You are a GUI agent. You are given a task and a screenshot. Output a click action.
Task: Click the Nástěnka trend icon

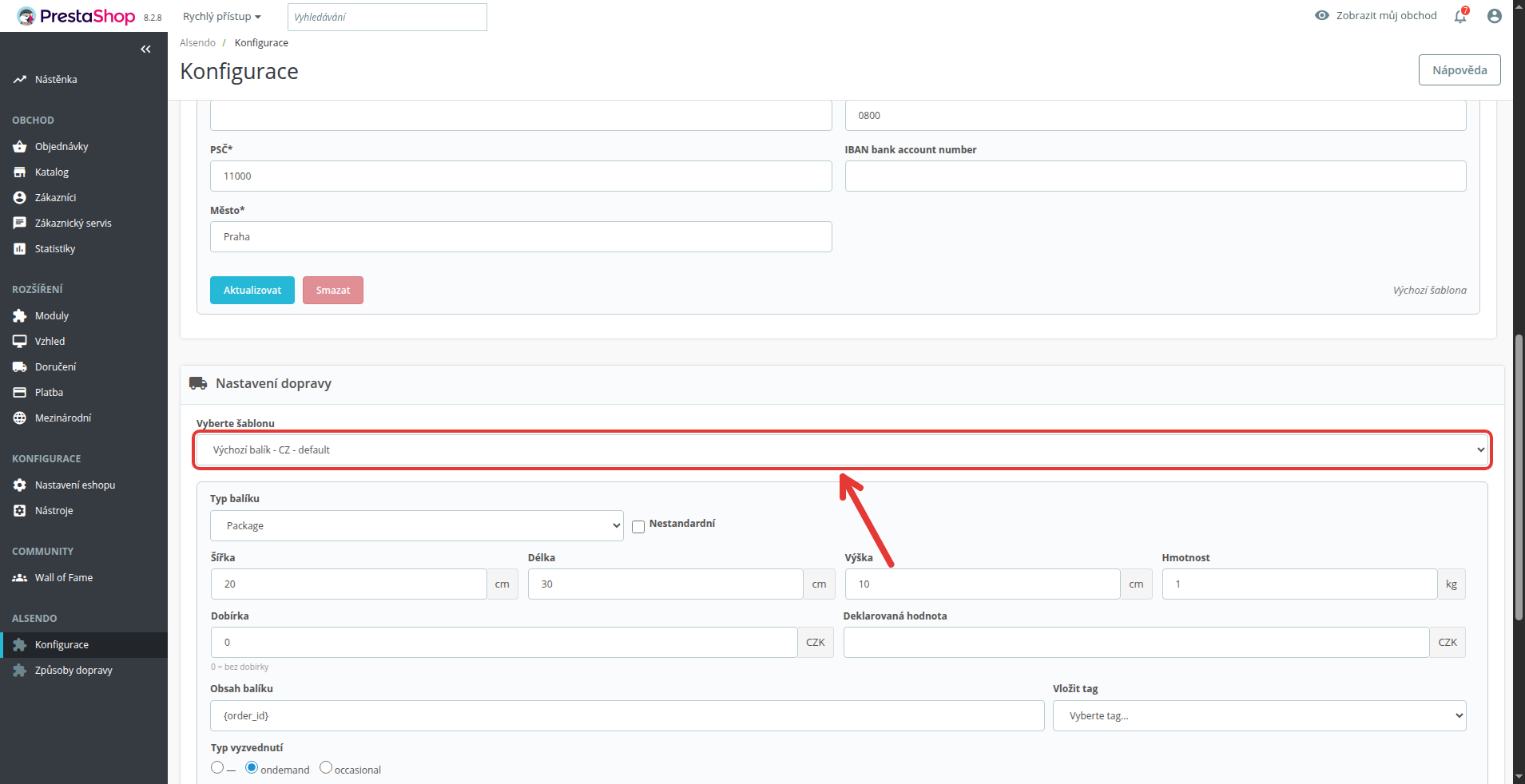click(x=19, y=80)
